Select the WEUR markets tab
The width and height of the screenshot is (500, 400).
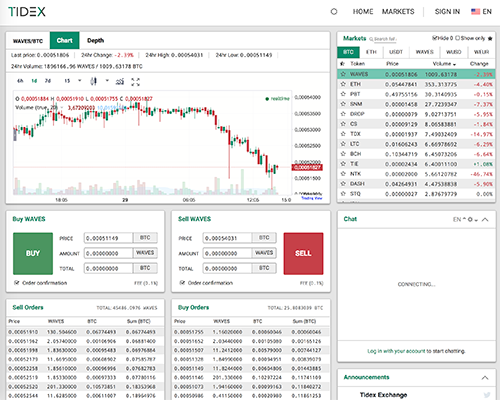tap(481, 52)
